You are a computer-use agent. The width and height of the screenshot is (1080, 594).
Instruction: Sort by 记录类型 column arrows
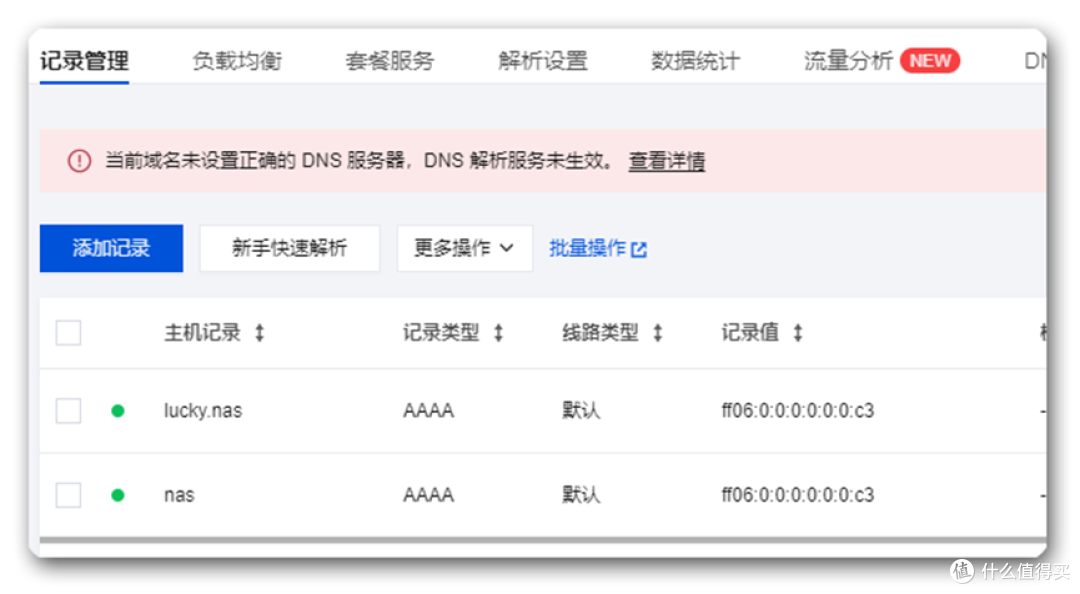pyautogui.click(x=499, y=334)
